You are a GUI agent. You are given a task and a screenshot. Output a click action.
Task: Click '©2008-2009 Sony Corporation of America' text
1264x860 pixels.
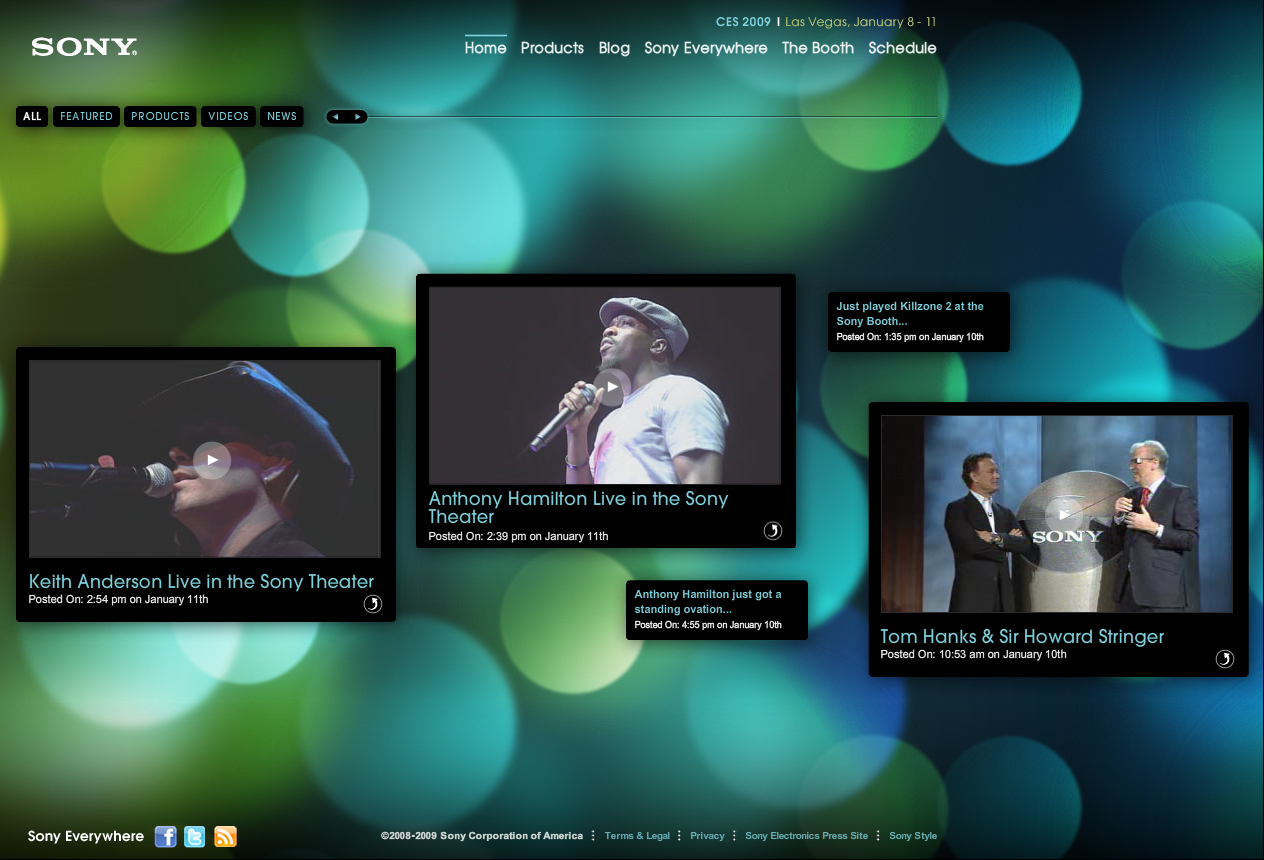pos(482,836)
